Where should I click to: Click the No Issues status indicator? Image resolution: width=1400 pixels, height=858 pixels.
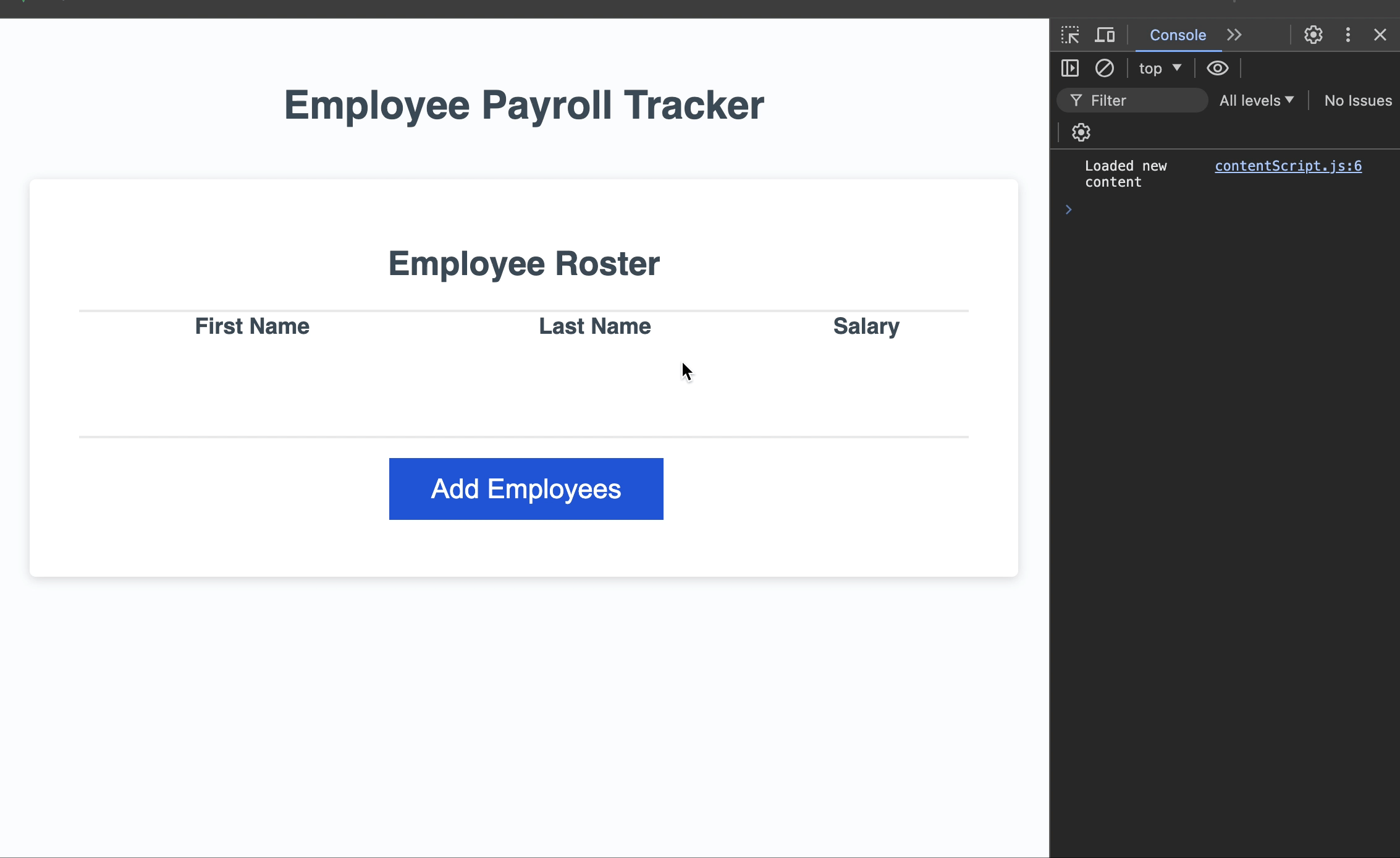tap(1357, 100)
